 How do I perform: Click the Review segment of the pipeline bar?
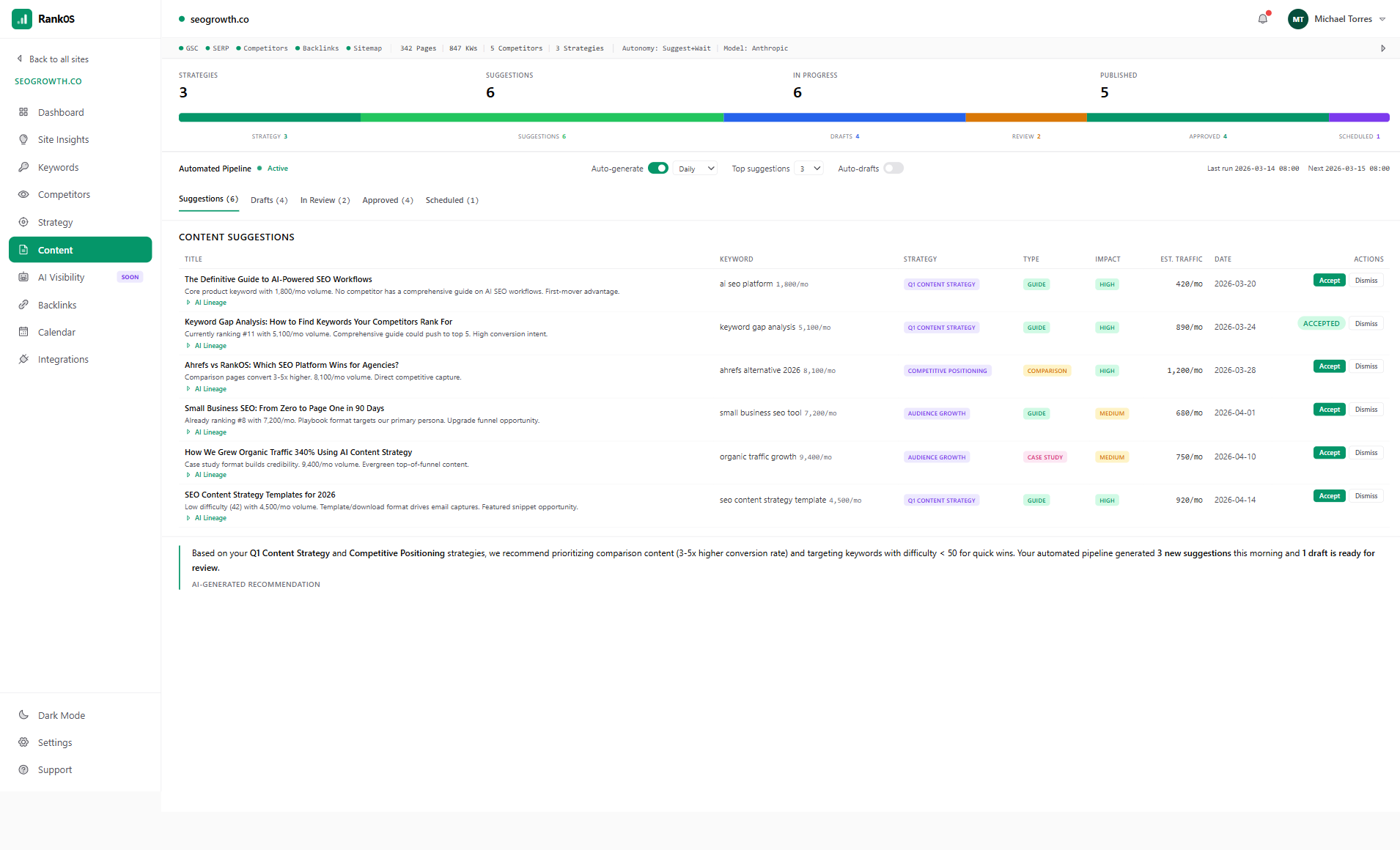pyautogui.click(x=1026, y=117)
